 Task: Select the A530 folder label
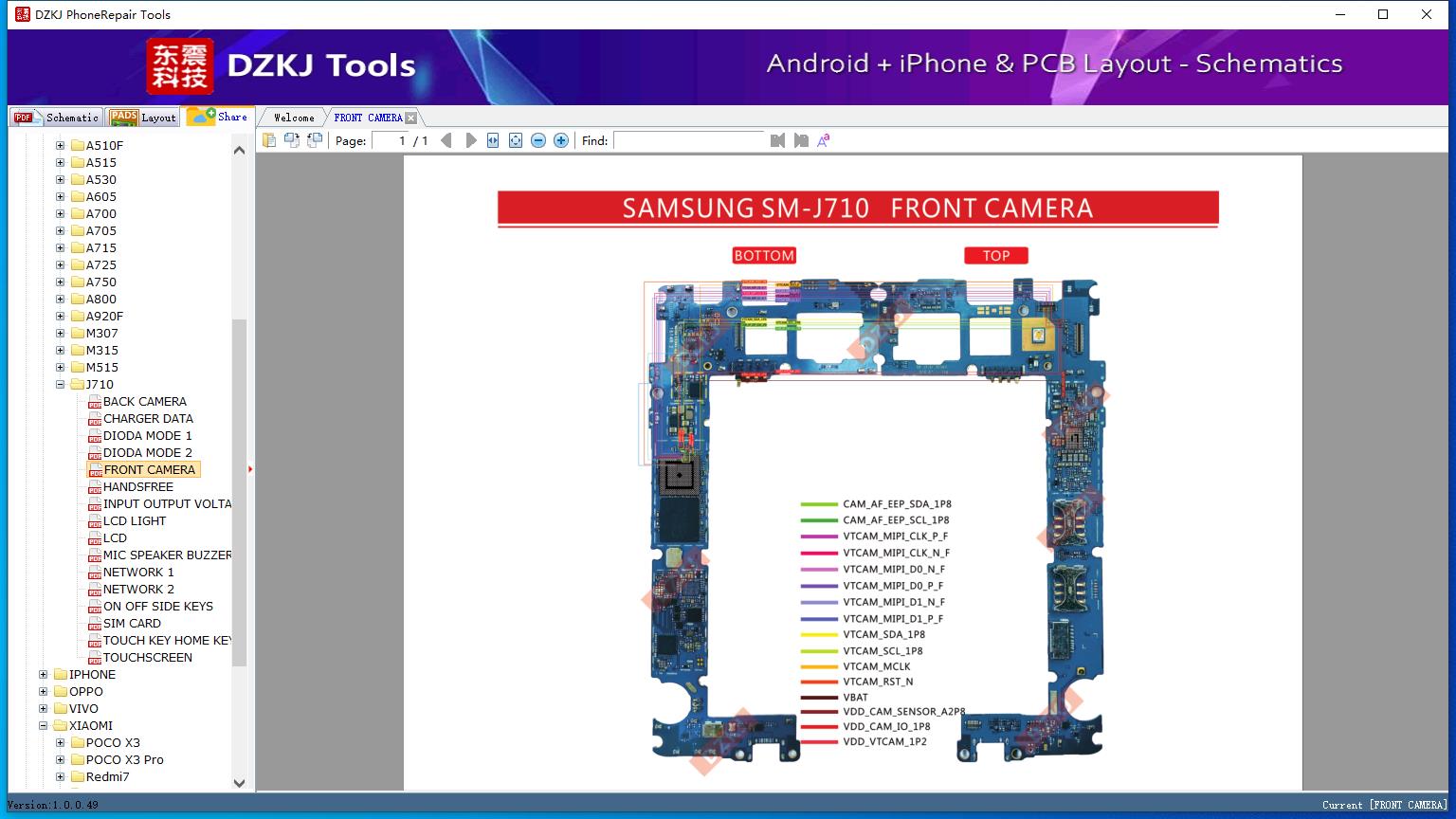(x=101, y=180)
